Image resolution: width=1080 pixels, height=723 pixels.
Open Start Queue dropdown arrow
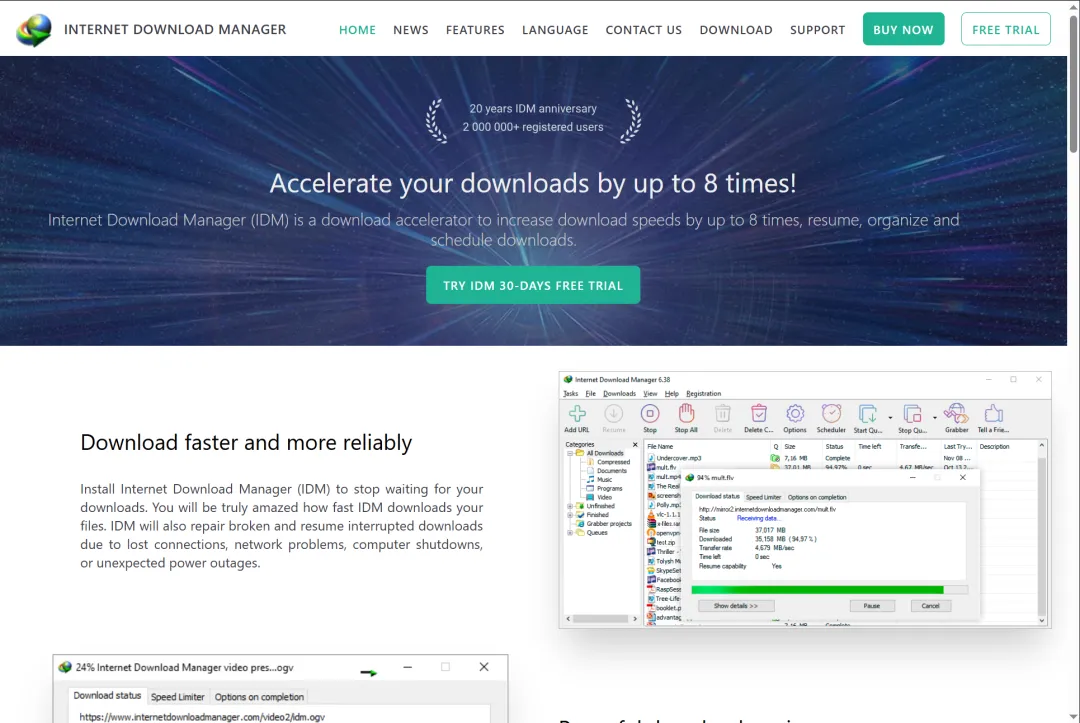coord(890,417)
